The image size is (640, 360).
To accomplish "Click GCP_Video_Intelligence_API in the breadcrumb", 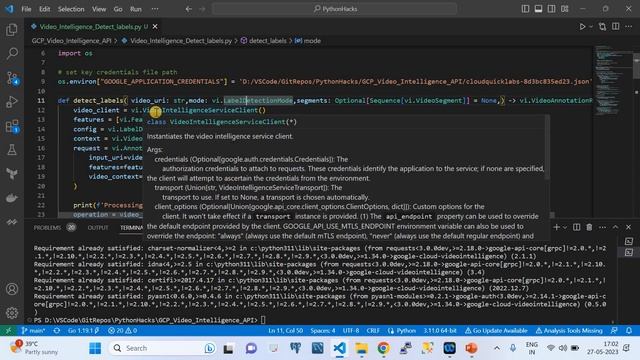I will [71, 41].
